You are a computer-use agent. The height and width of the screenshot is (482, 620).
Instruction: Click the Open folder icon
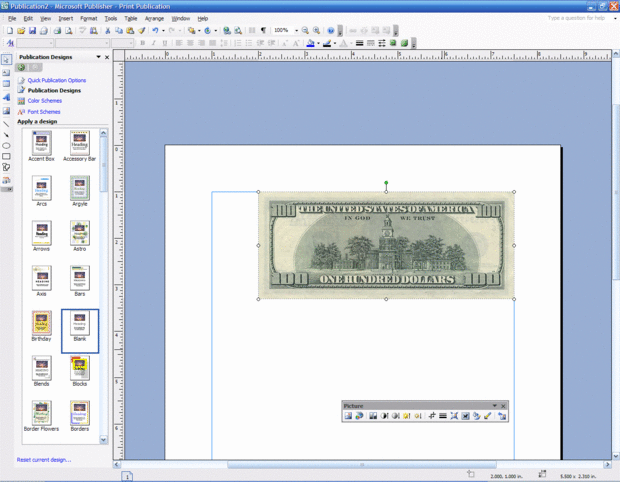(21, 30)
